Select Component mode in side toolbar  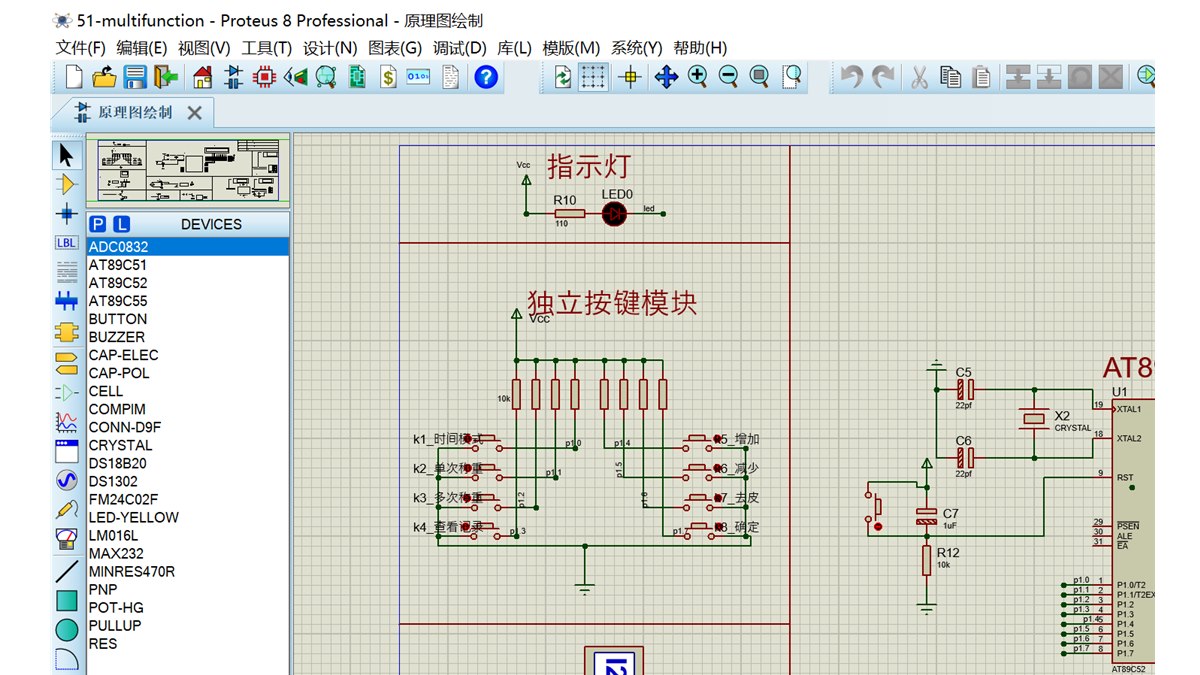point(66,184)
